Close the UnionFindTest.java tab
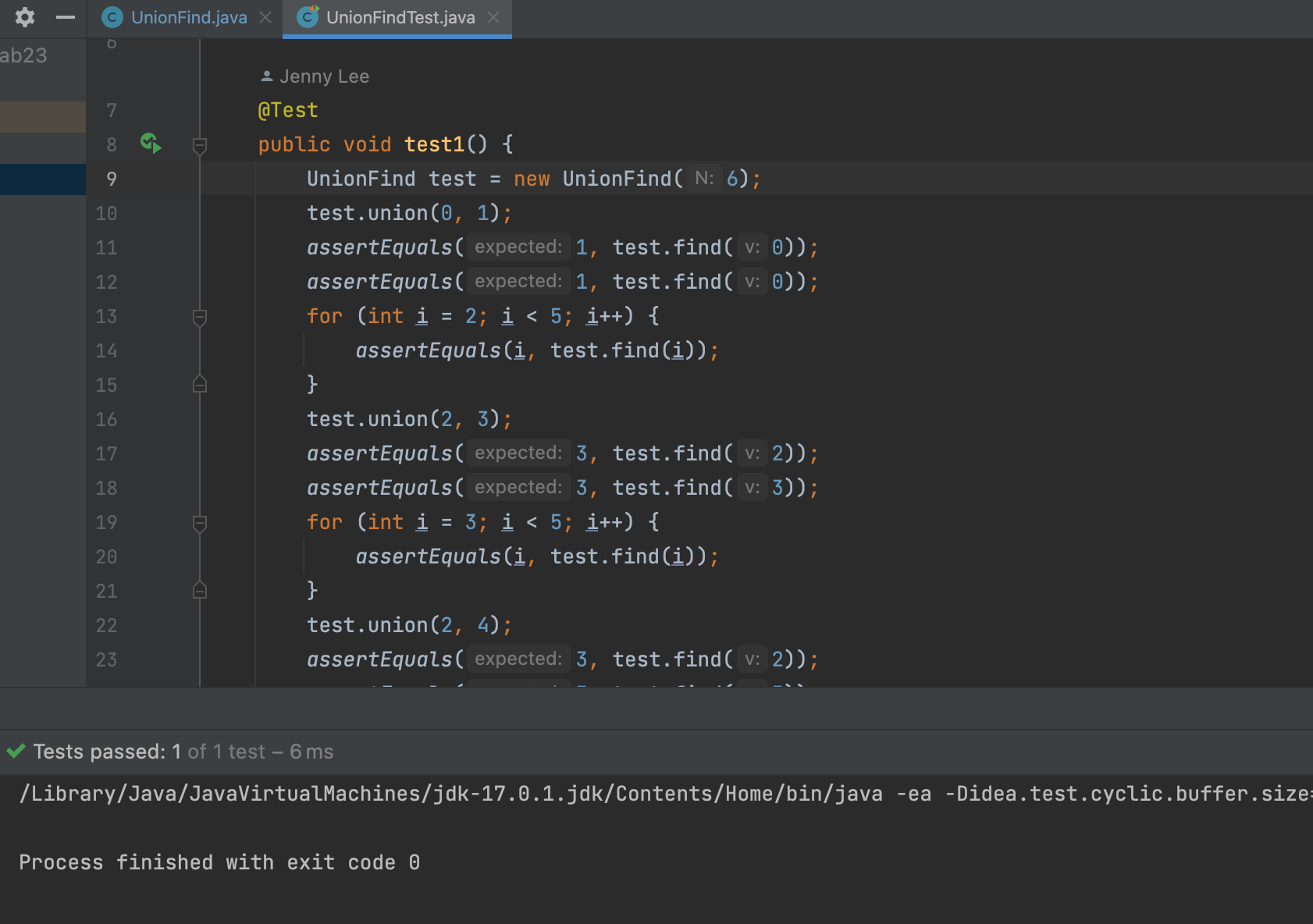The height and width of the screenshot is (924, 1313). pyautogui.click(x=493, y=17)
